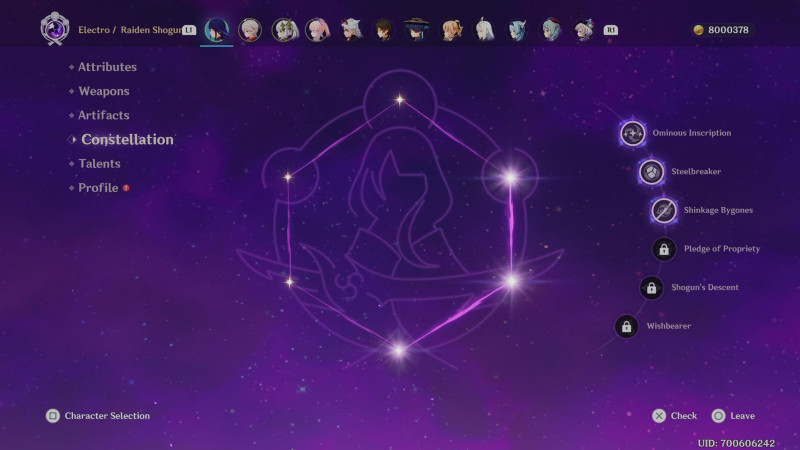The width and height of the screenshot is (800, 450).
Task: Click the R1 next character indicator
Action: (611, 30)
